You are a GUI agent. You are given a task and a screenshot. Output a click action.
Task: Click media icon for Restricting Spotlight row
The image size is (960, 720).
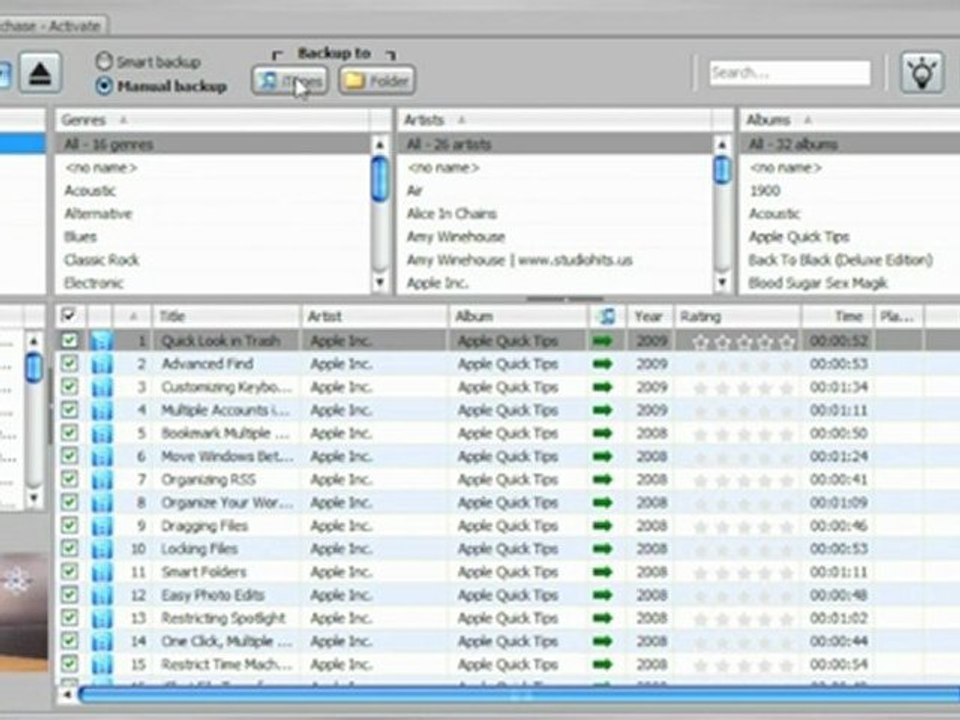click(x=102, y=618)
